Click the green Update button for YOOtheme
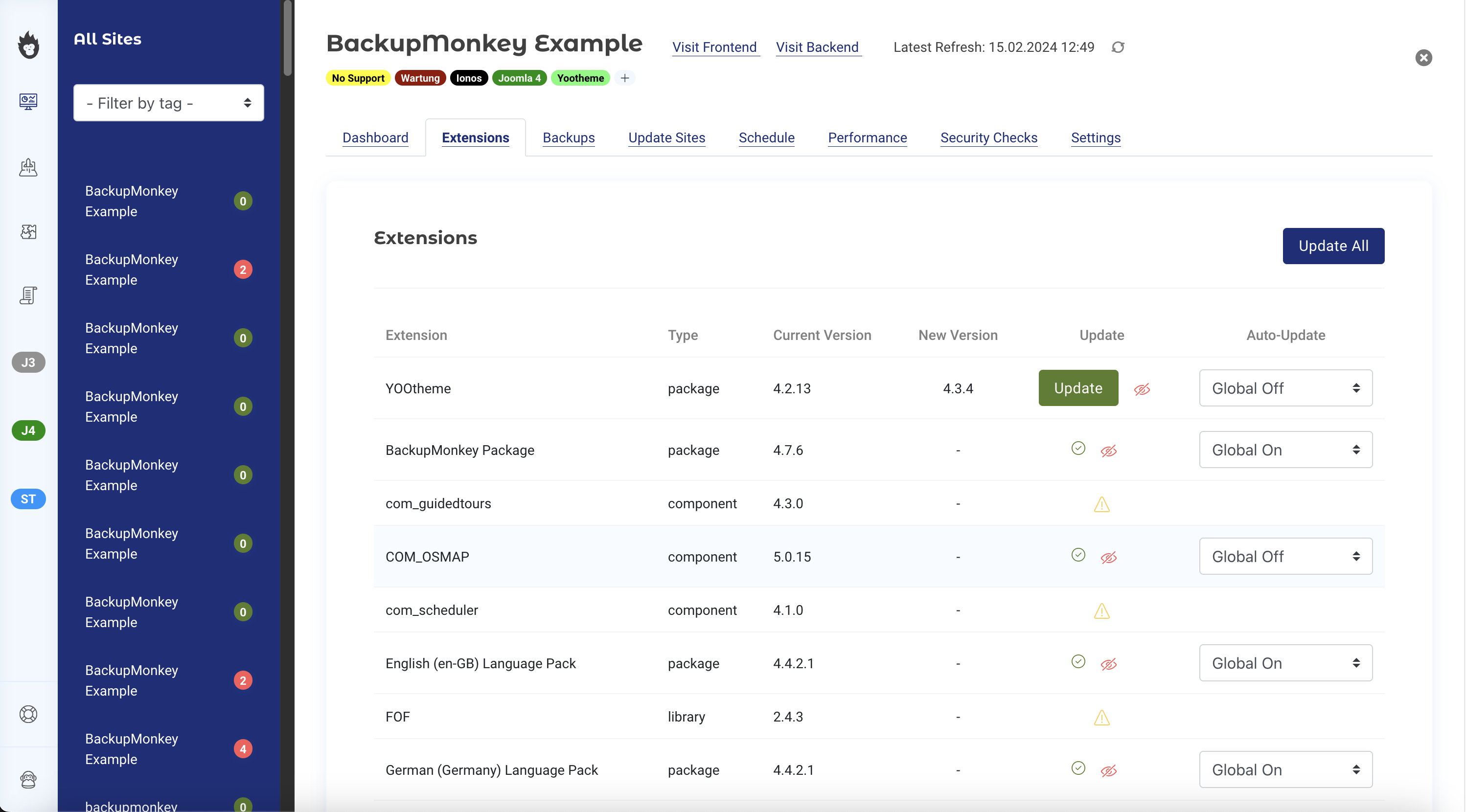The image size is (1466, 812). 1078,388
